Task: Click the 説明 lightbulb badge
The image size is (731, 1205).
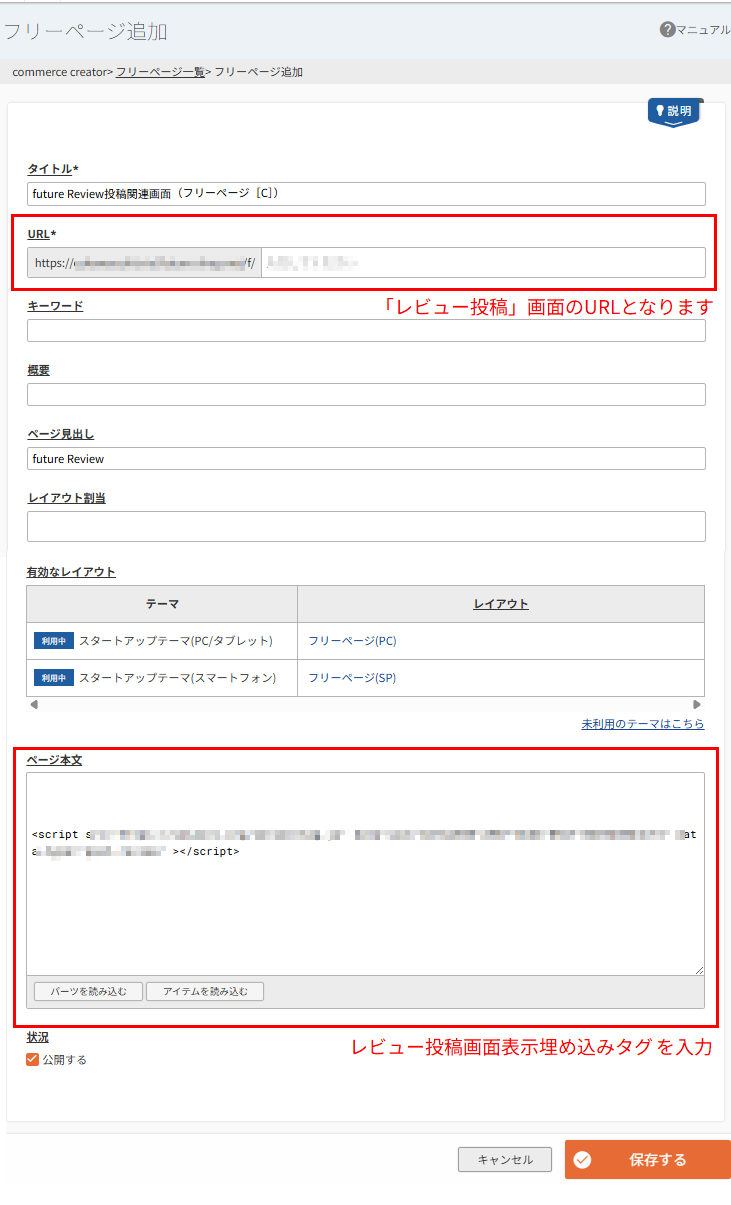Action: click(675, 112)
